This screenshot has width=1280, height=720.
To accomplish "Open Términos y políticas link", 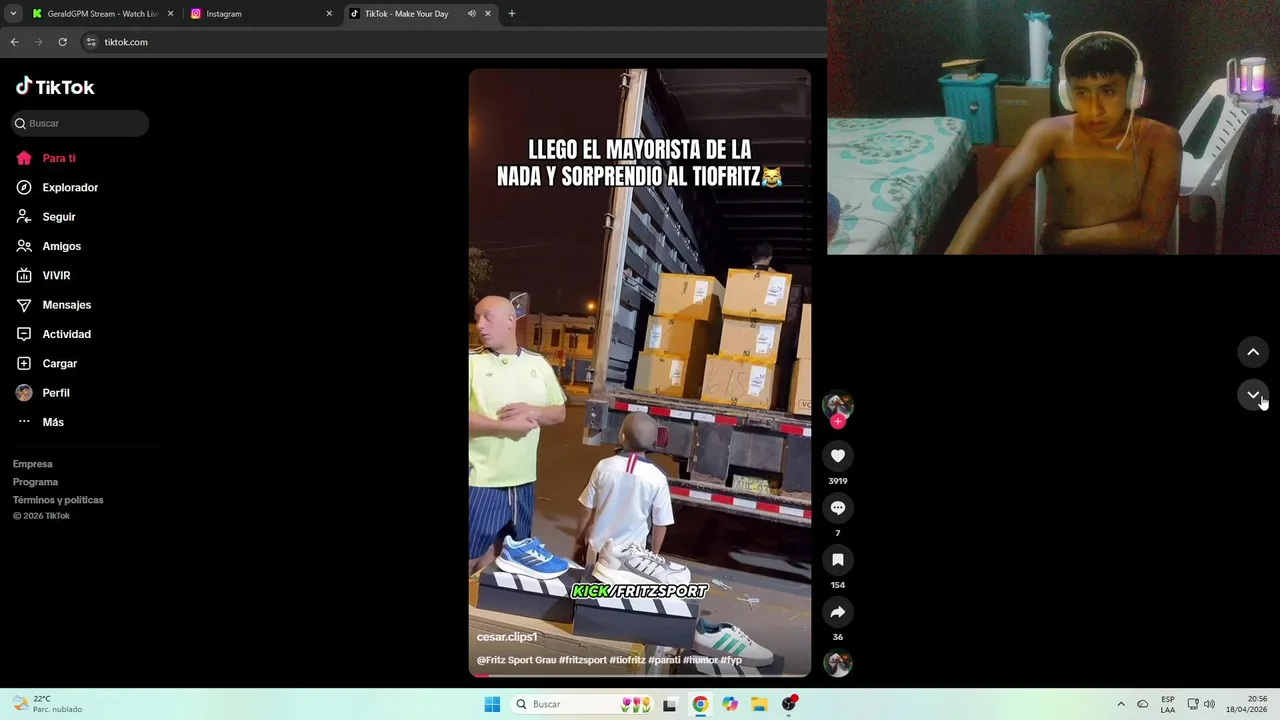I will (58, 500).
